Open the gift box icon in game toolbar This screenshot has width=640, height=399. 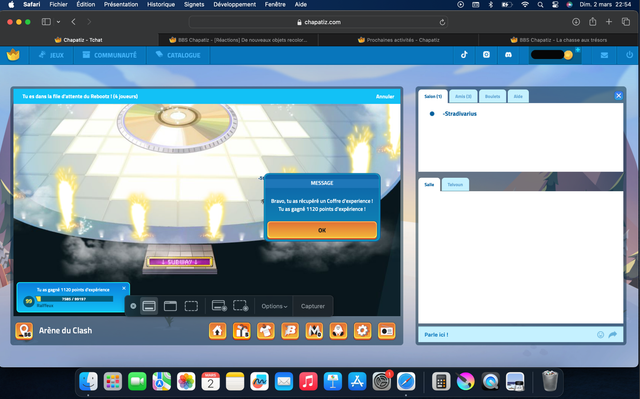pyautogui.click(x=242, y=331)
